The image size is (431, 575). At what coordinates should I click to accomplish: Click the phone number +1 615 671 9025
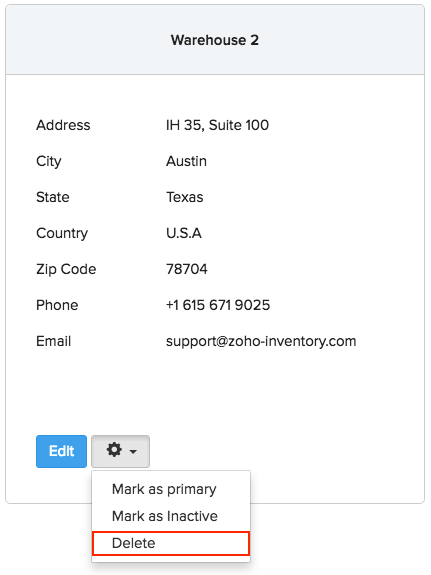(x=218, y=305)
